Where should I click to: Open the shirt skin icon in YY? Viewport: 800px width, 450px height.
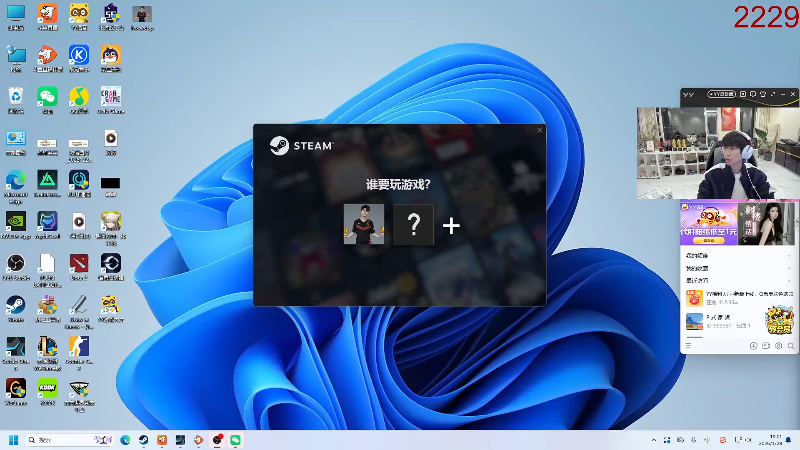pos(763,94)
